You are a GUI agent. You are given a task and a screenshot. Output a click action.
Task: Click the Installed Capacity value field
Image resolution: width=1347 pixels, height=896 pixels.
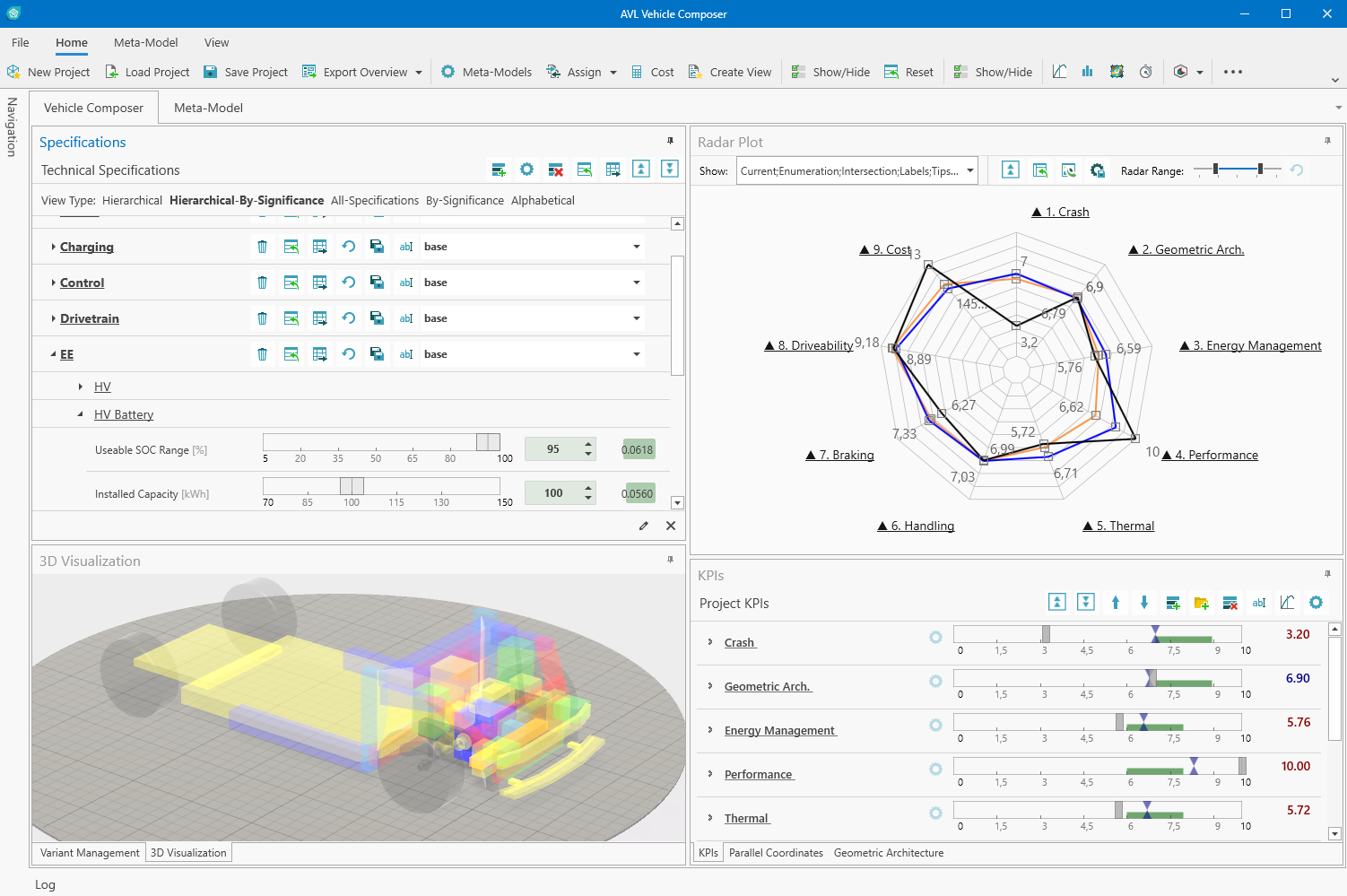click(553, 492)
